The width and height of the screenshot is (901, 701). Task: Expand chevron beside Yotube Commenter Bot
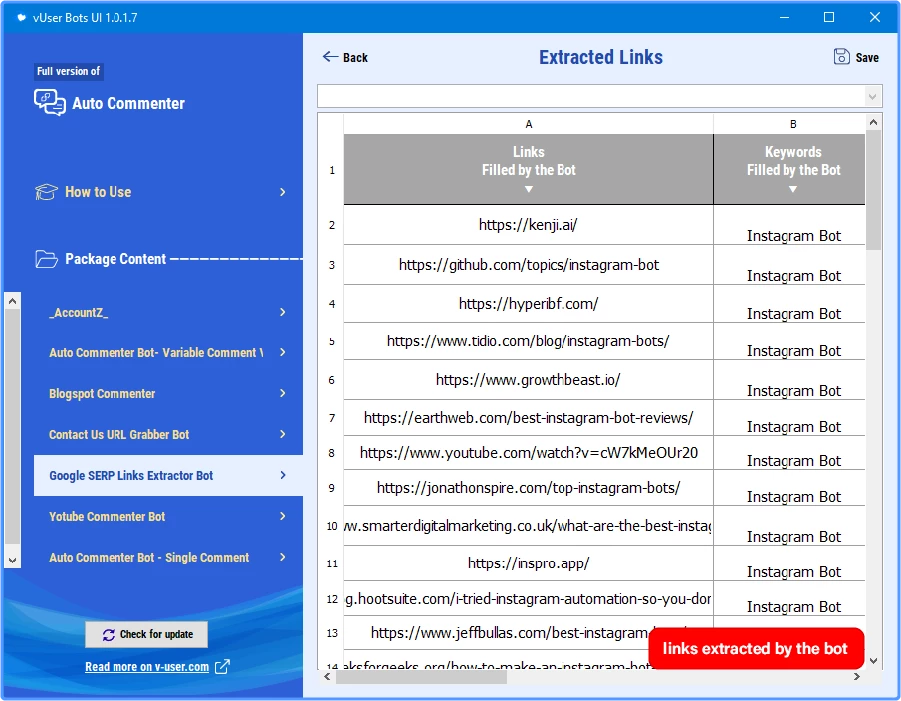[282, 516]
